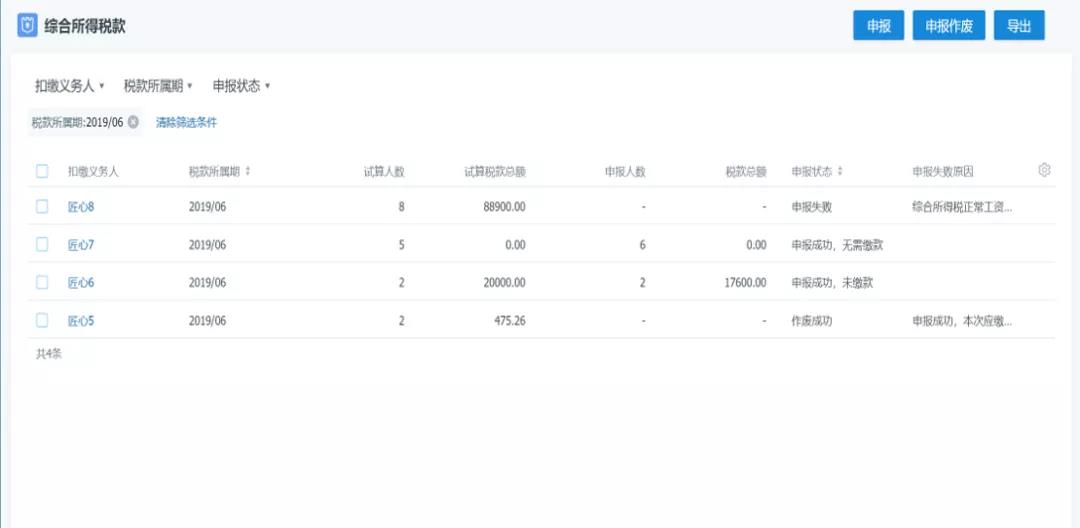The height and width of the screenshot is (528, 1080).
Task: Click the 申报成功，未缴款 status cell
Action: (832, 282)
